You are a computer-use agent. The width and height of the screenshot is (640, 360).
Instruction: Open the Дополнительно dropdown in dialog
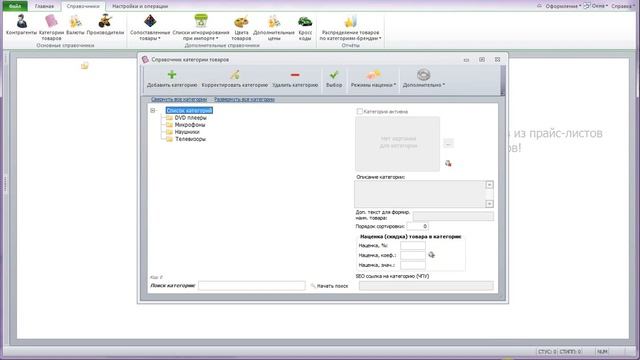point(424,79)
